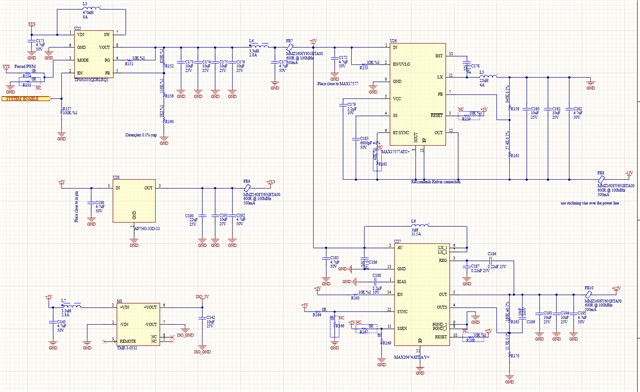Click the RT/SYNC pin label on MAX17577
The width and height of the screenshot is (640, 392).
(x=400, y=133)
